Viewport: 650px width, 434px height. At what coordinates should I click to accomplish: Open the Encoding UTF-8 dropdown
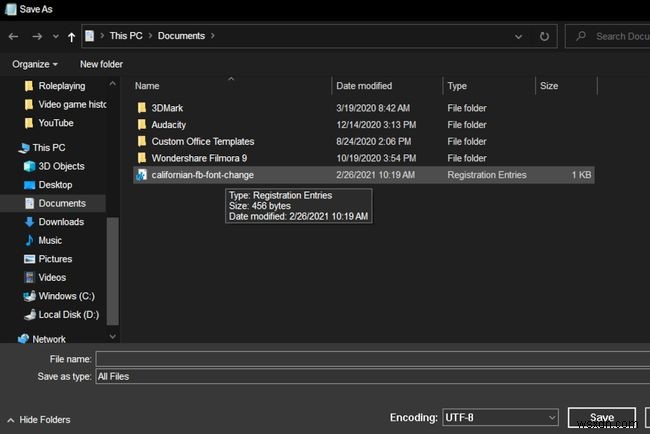(x=500, y=417)
